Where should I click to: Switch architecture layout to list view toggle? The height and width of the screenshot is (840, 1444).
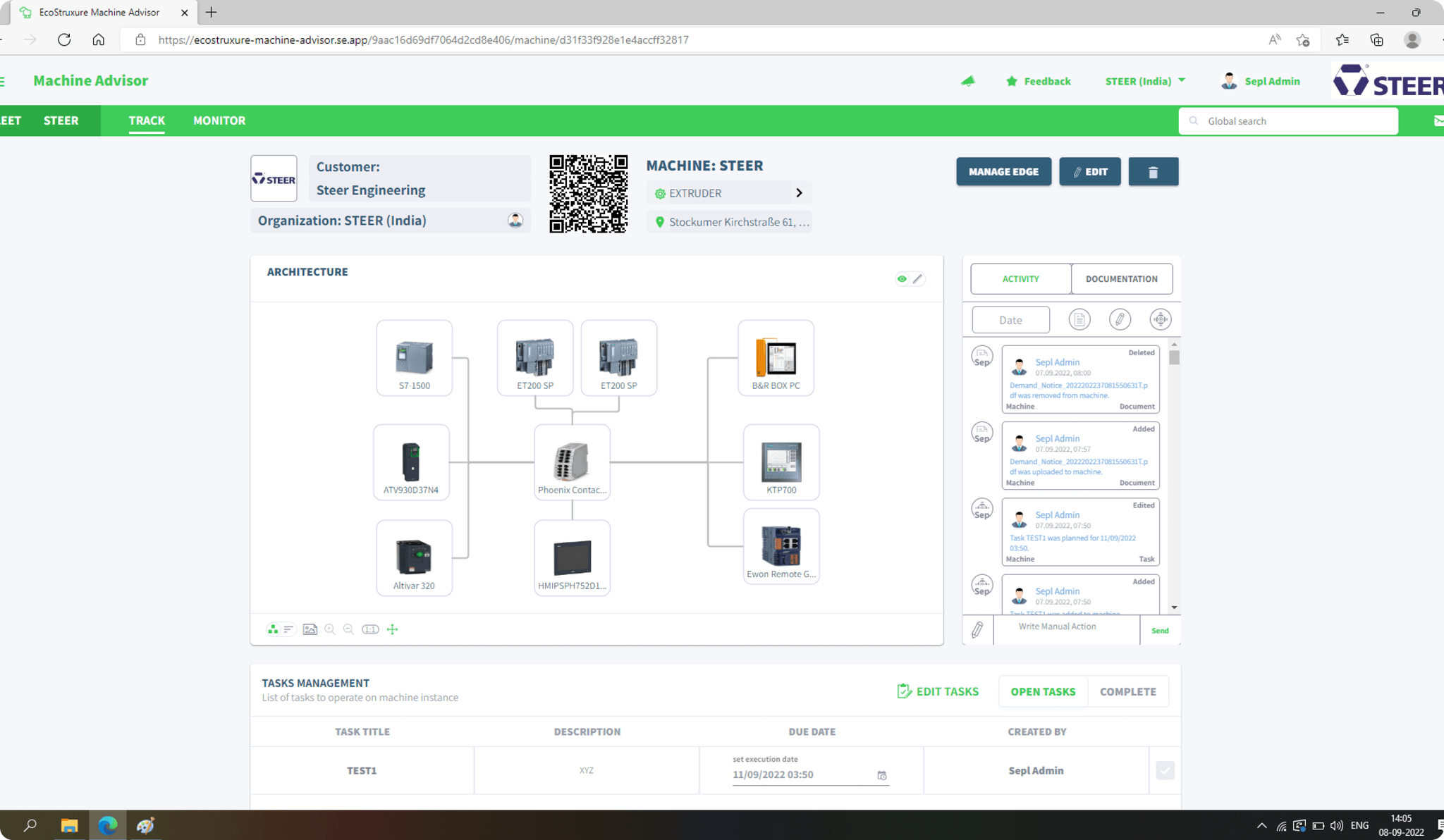[288, 629]
